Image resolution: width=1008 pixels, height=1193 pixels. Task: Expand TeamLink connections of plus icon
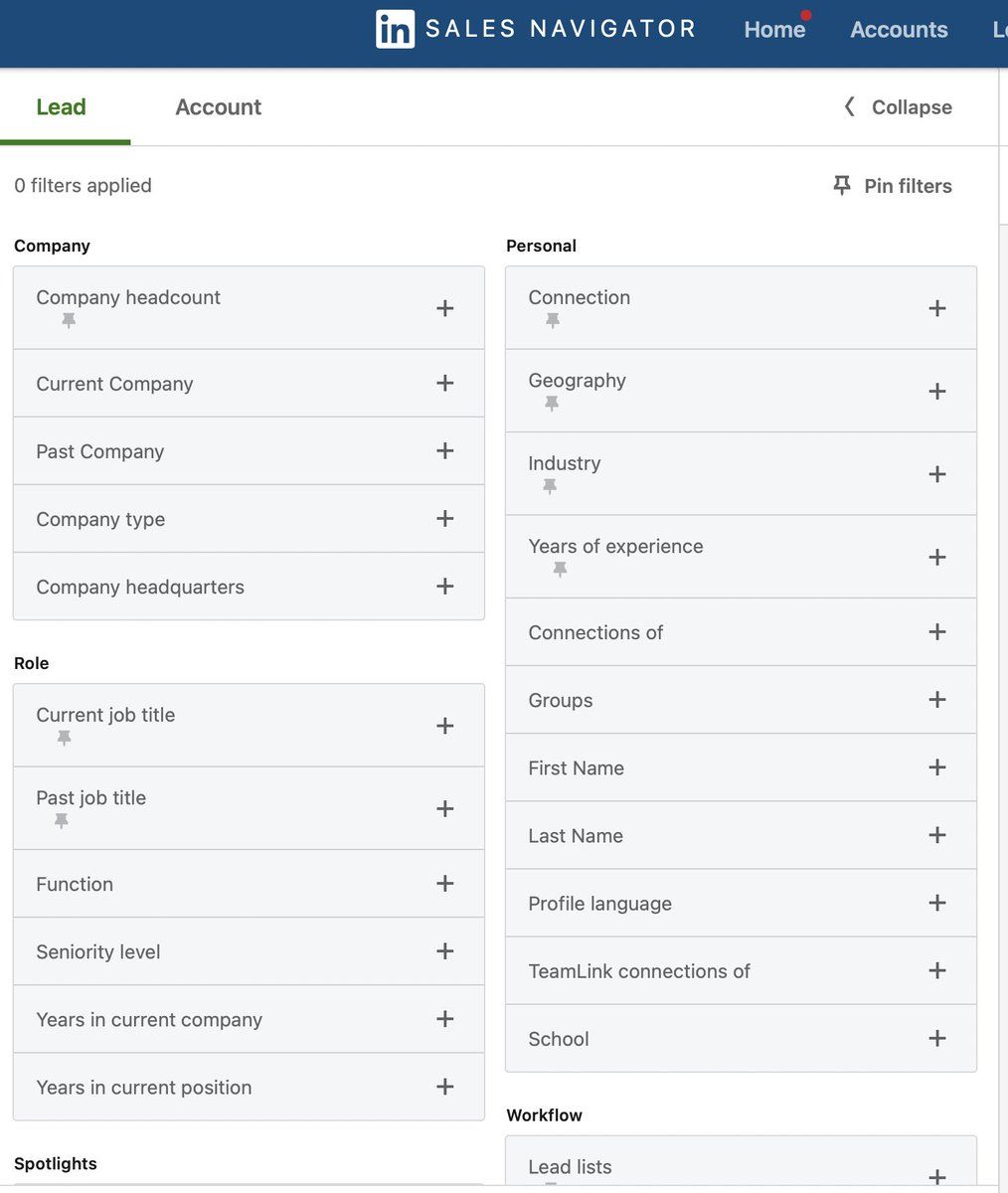click(937, 969)
